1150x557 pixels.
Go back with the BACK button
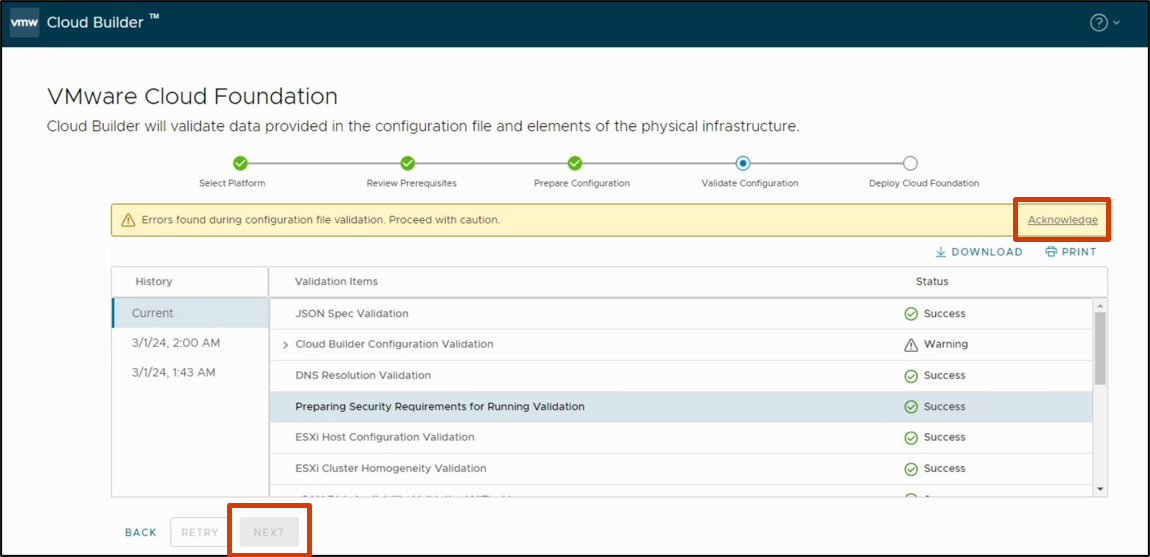[141, 533]
